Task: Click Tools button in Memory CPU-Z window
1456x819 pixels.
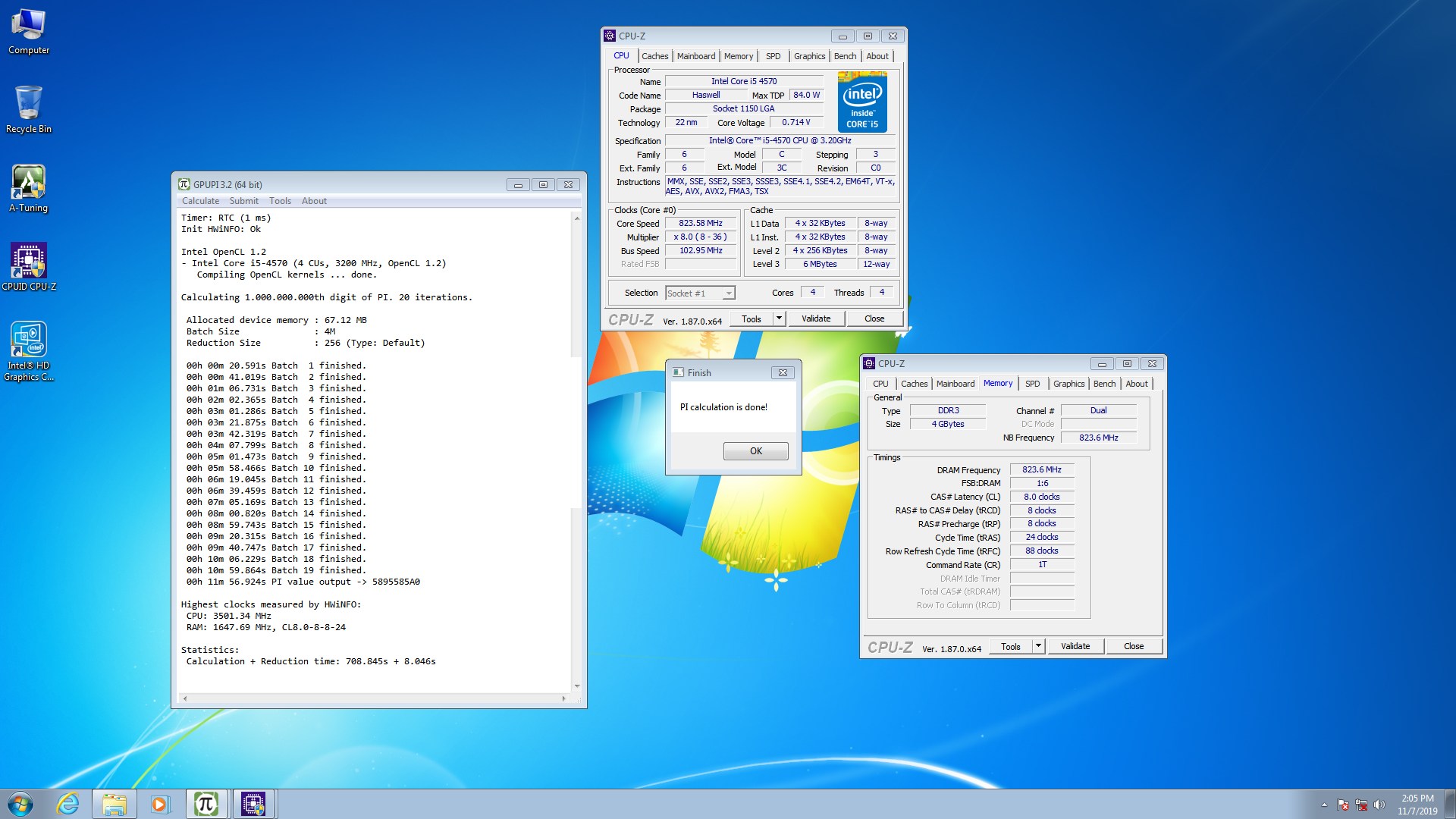Action: 1011,647
